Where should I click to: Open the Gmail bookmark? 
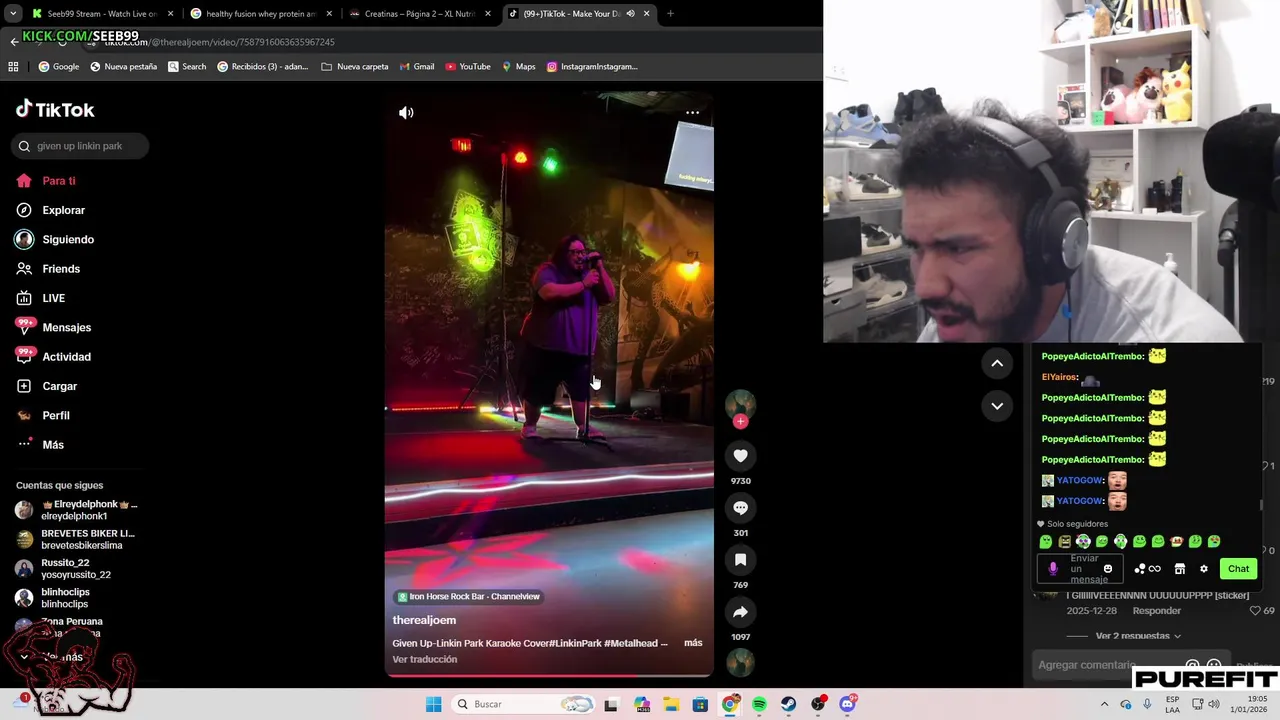[416, 67]
